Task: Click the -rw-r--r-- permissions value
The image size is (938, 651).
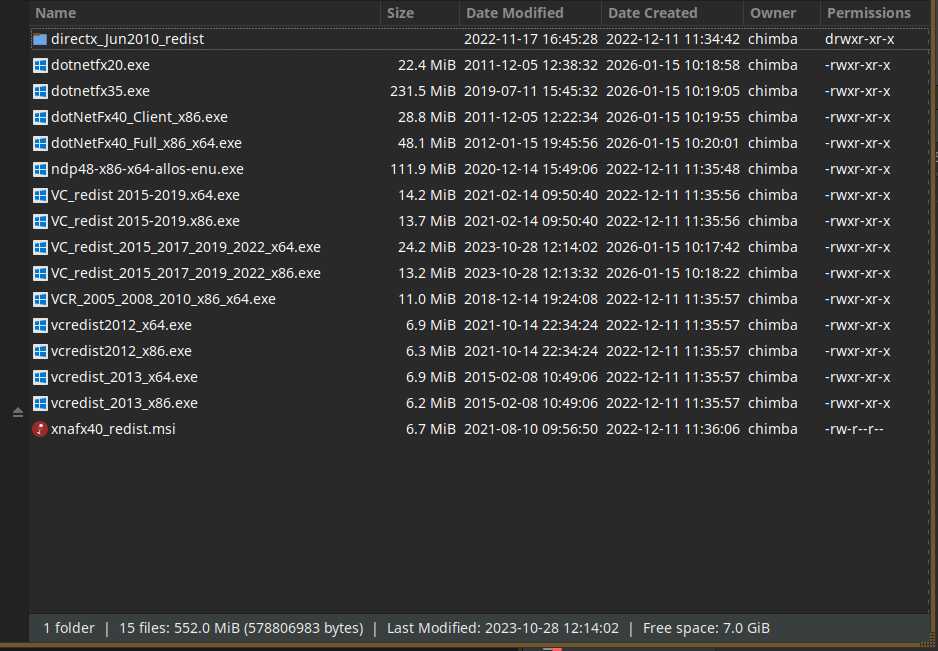Action: coord(854,429)
